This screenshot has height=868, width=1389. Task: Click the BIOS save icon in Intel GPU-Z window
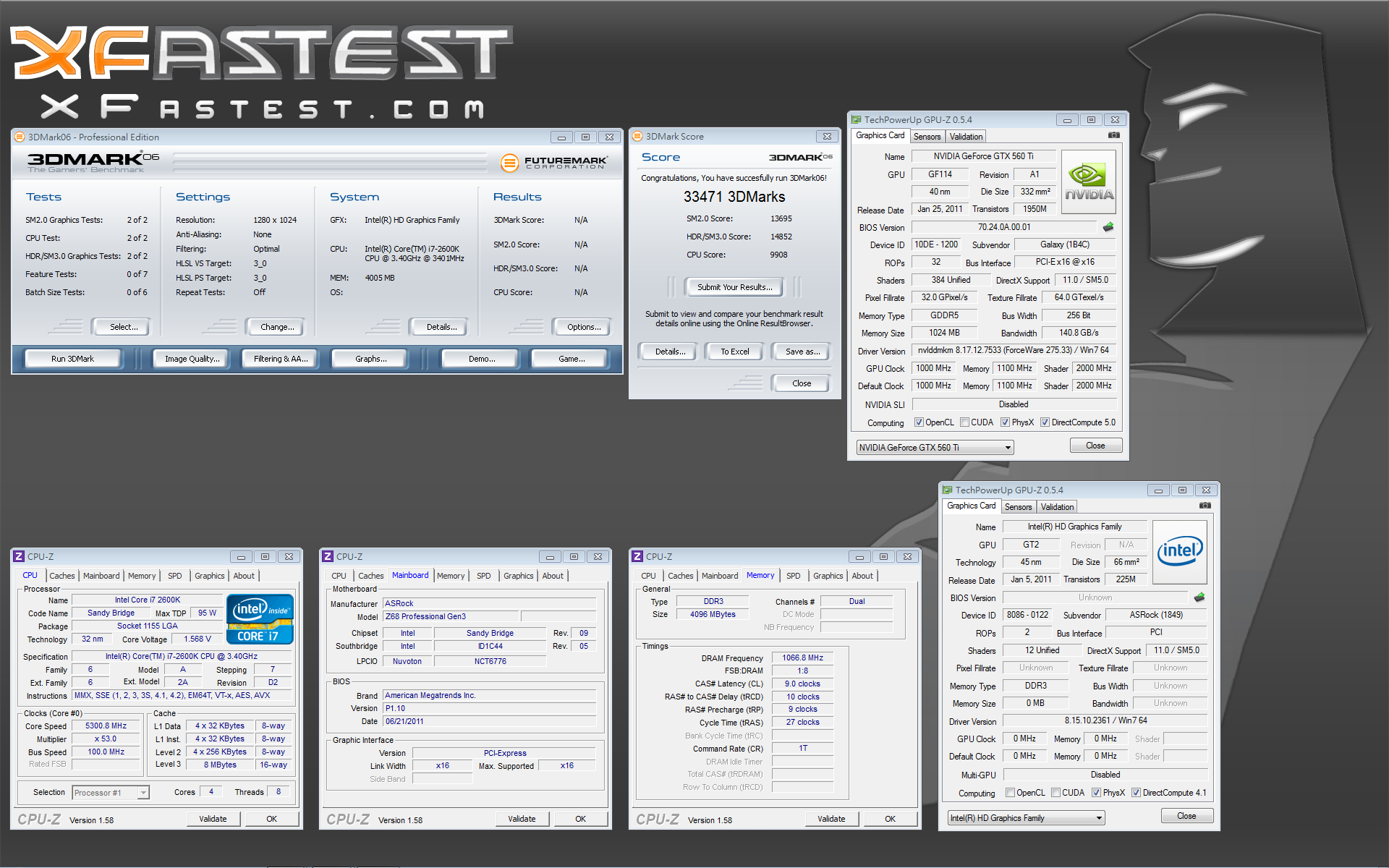coord(1199,597)
